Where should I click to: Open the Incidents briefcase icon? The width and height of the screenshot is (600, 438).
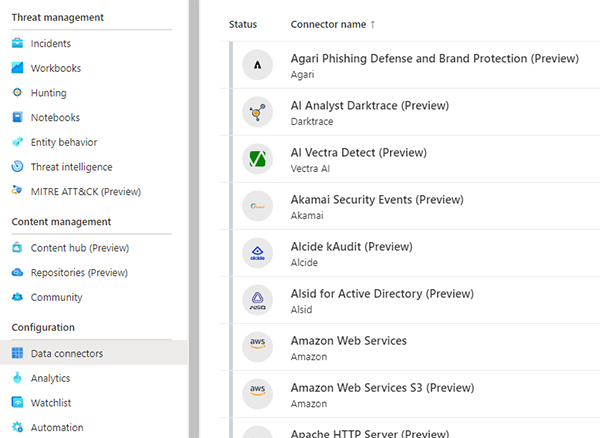[x=17, y=43]
